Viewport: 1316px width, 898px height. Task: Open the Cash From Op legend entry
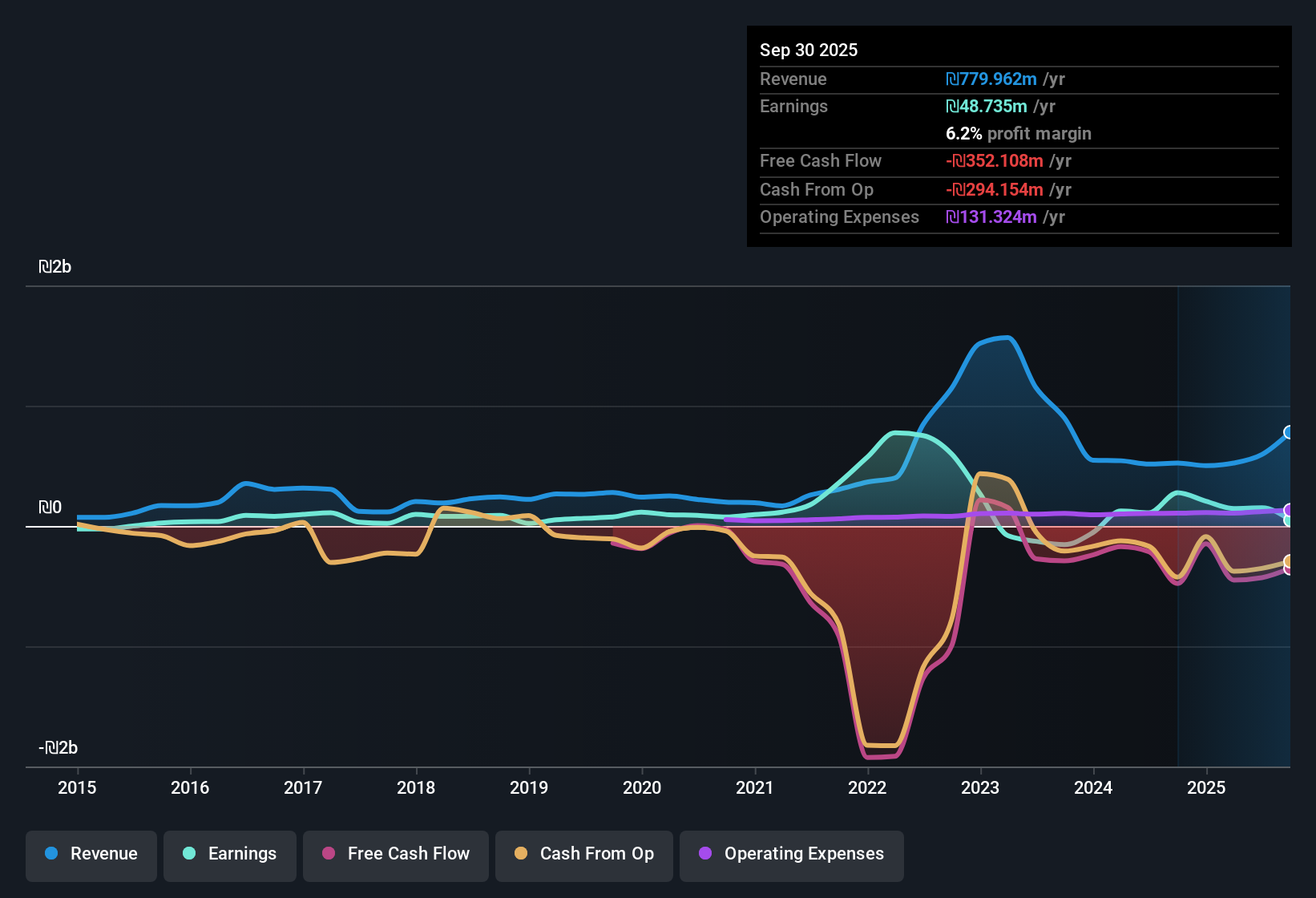click(x=583, y=854)
